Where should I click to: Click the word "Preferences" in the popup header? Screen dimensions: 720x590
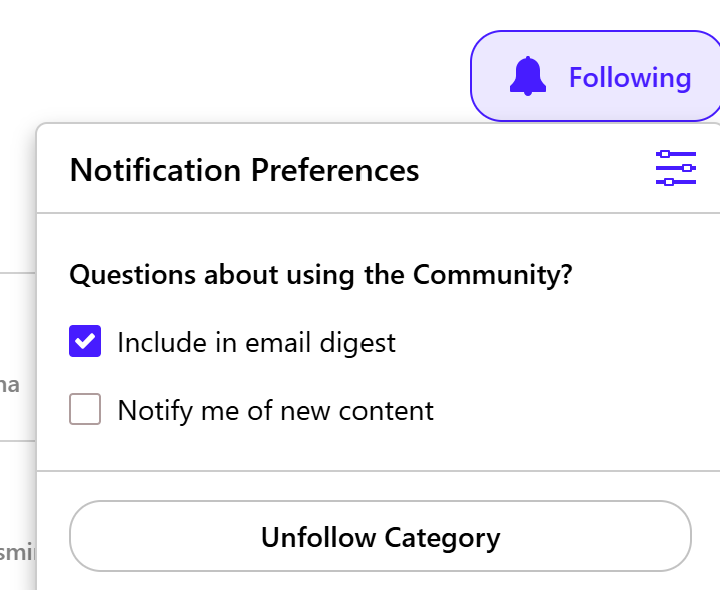pos(334,170)
